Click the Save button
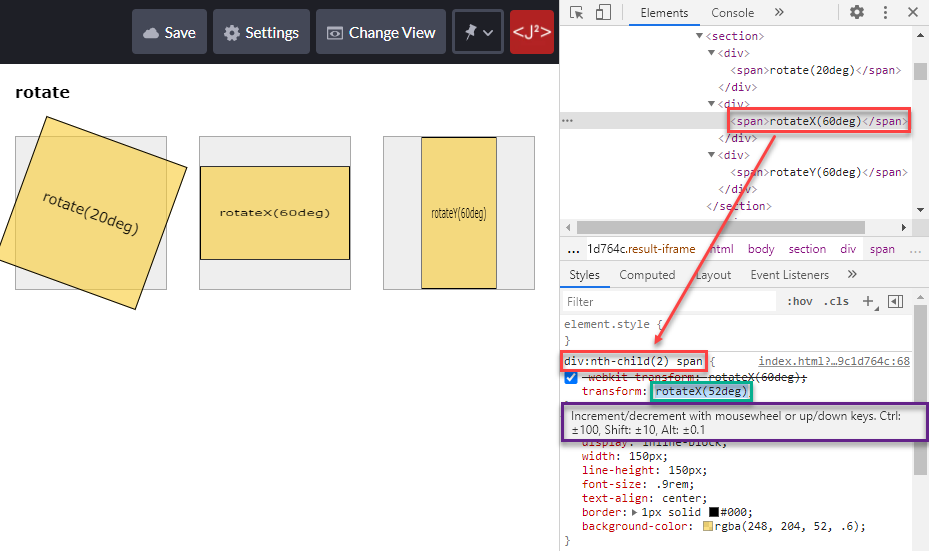Image resolution: width=929 pixels, height=551 pixels. (169, 32)
